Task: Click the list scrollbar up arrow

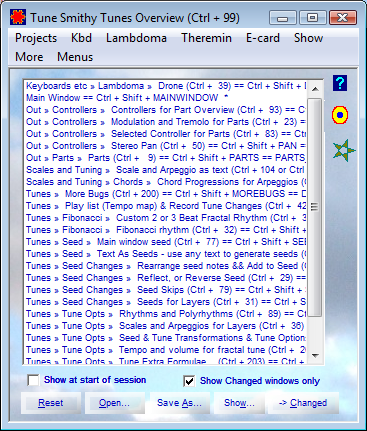Action: pos(315,89)
